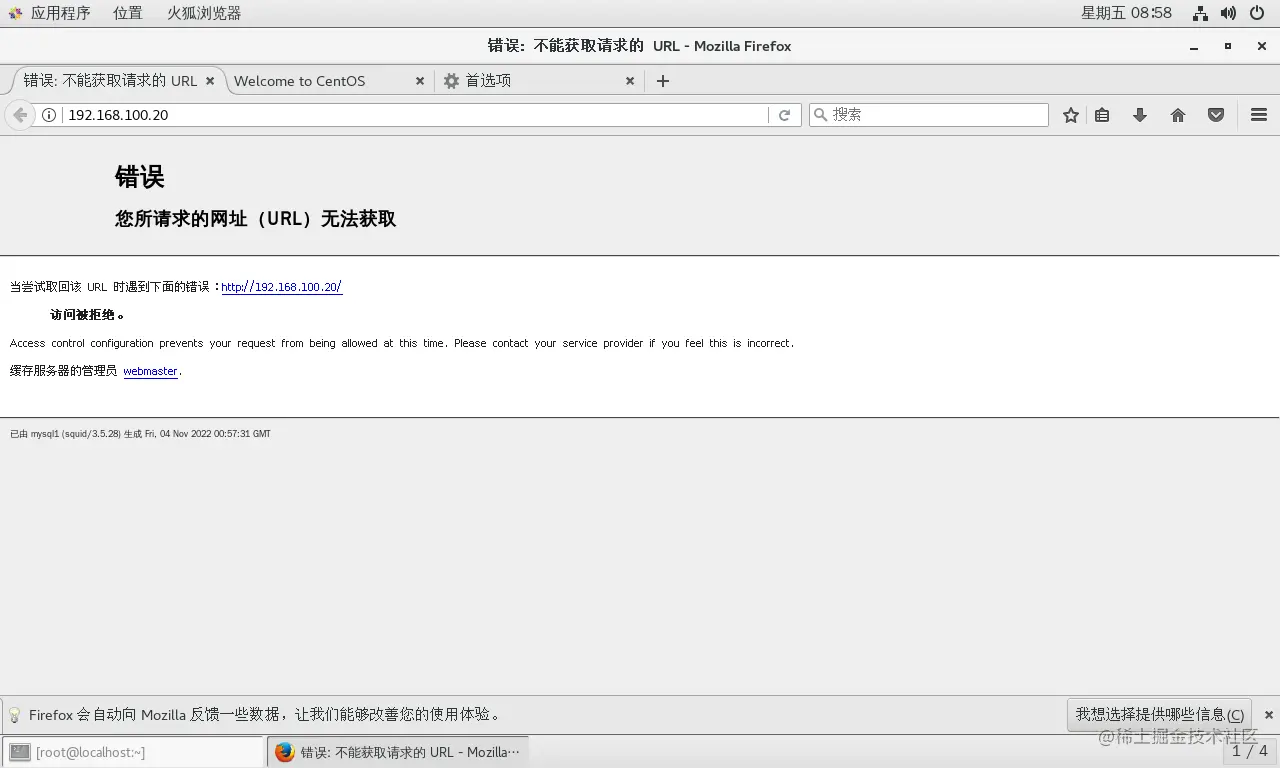Open the Pocket icon
1280x768 pixels.
(x=1216, y=115)
